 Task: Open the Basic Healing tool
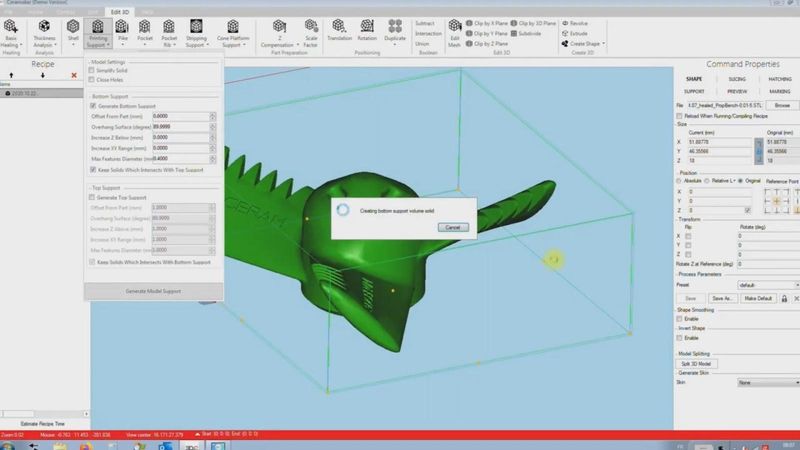[x=10, y=32]
